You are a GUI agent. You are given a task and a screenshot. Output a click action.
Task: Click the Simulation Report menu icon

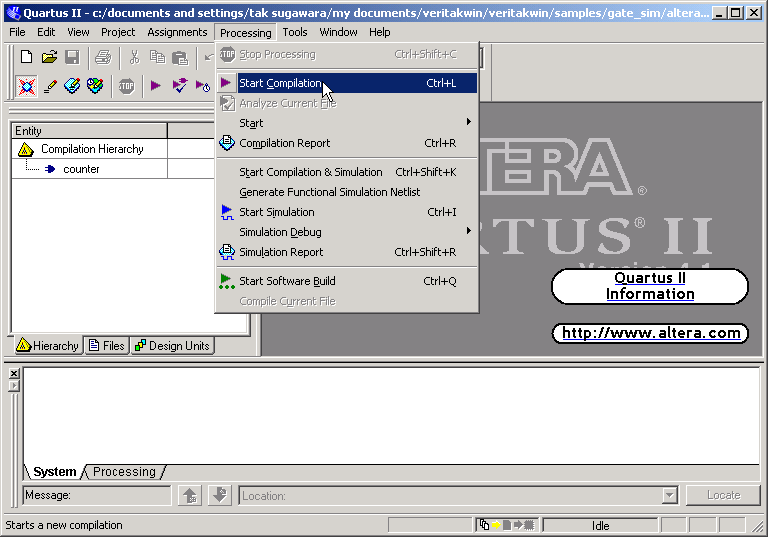(x=227, y=252)
